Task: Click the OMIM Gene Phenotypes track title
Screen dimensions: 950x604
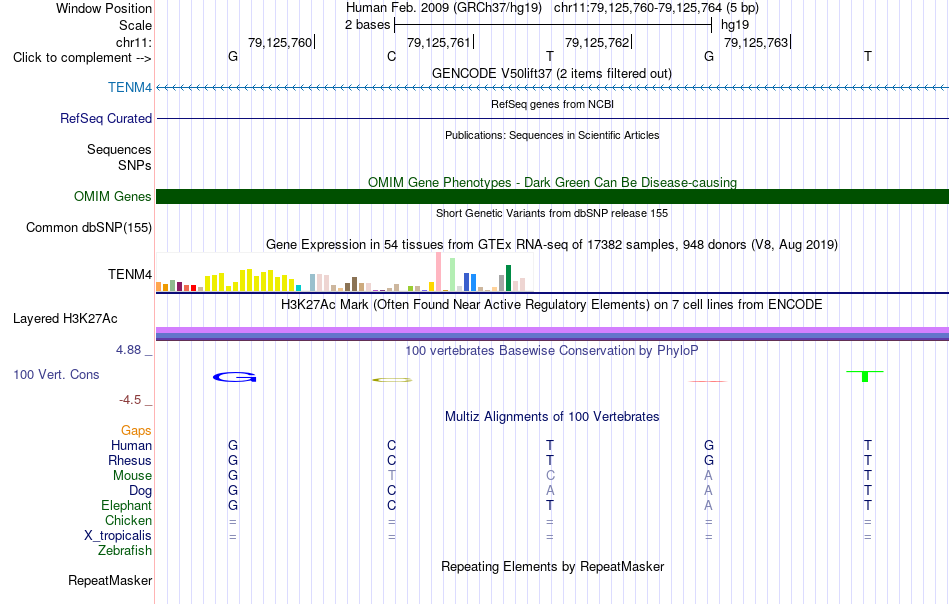Action: tap(552, 182)
